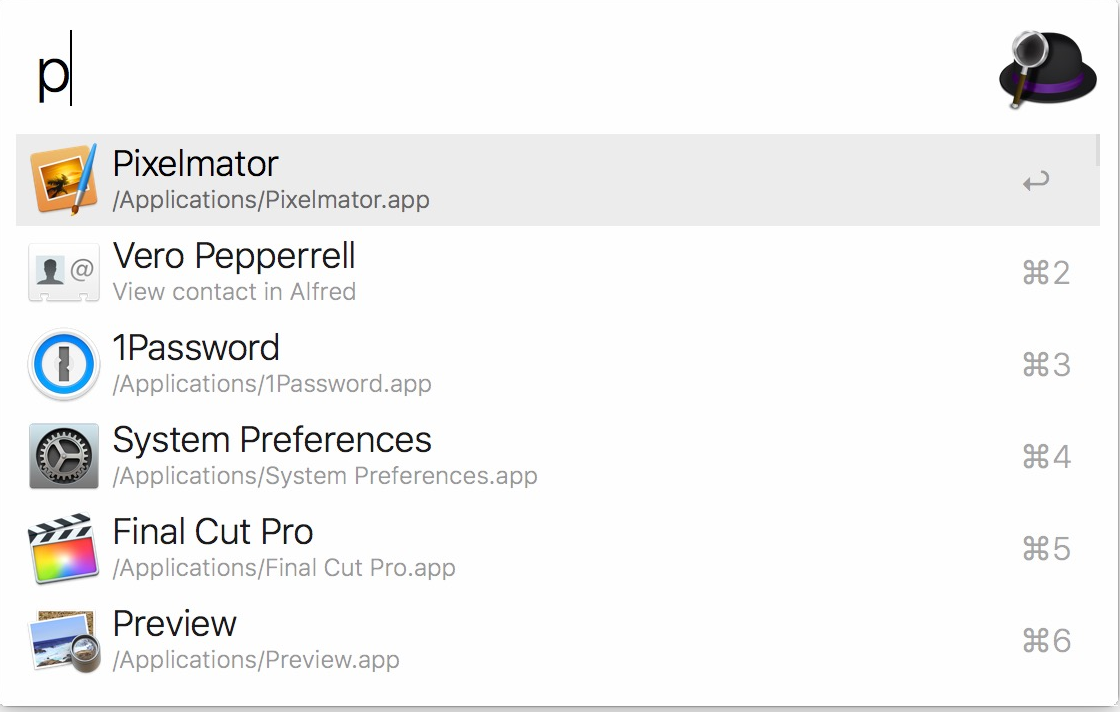Click the Alfred bowler hat icon
Screen dimensions: 1120x712
coord(1046,68)
